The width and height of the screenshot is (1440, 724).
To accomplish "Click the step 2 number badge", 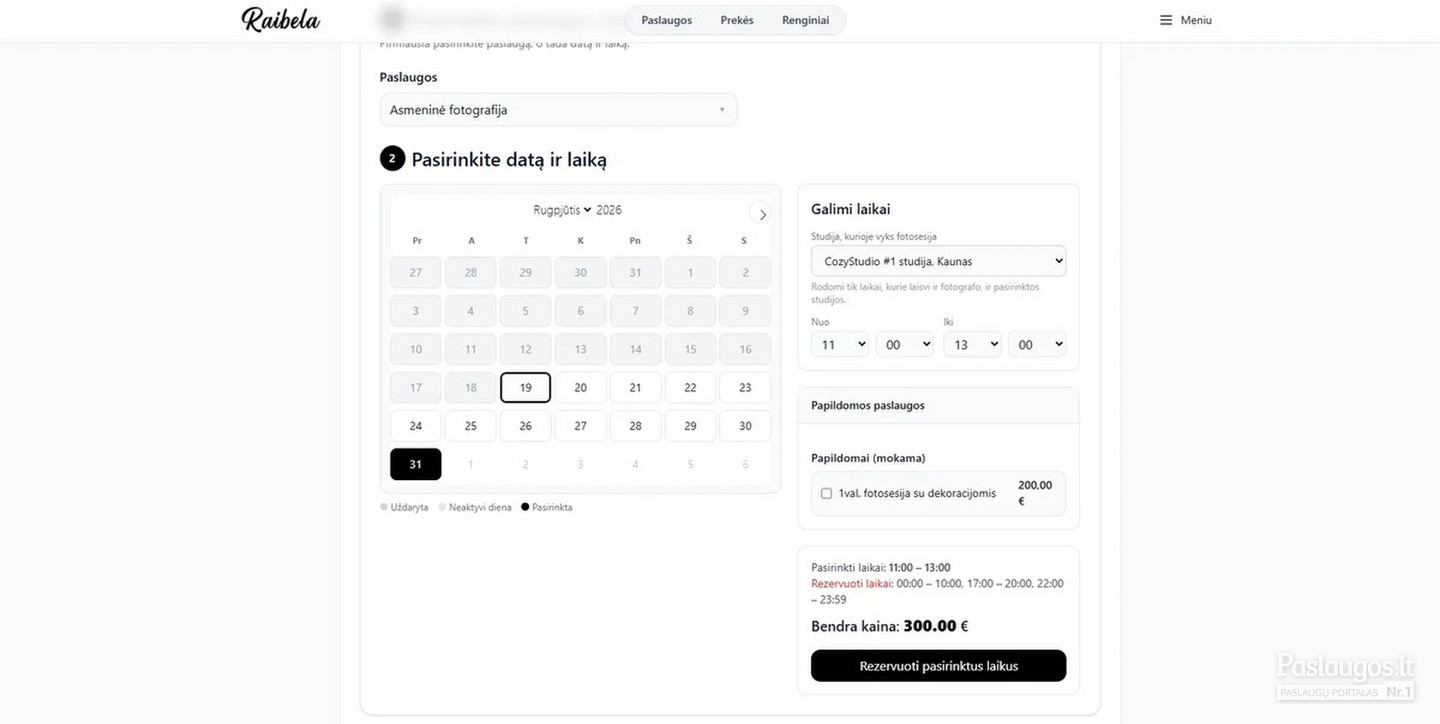I will (392, 158).
